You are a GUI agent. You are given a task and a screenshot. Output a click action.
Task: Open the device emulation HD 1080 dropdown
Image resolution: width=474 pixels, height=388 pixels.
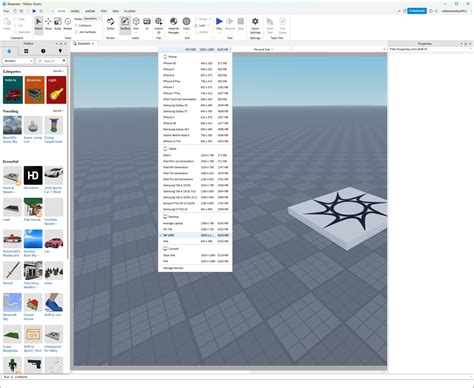coord(195,49)
